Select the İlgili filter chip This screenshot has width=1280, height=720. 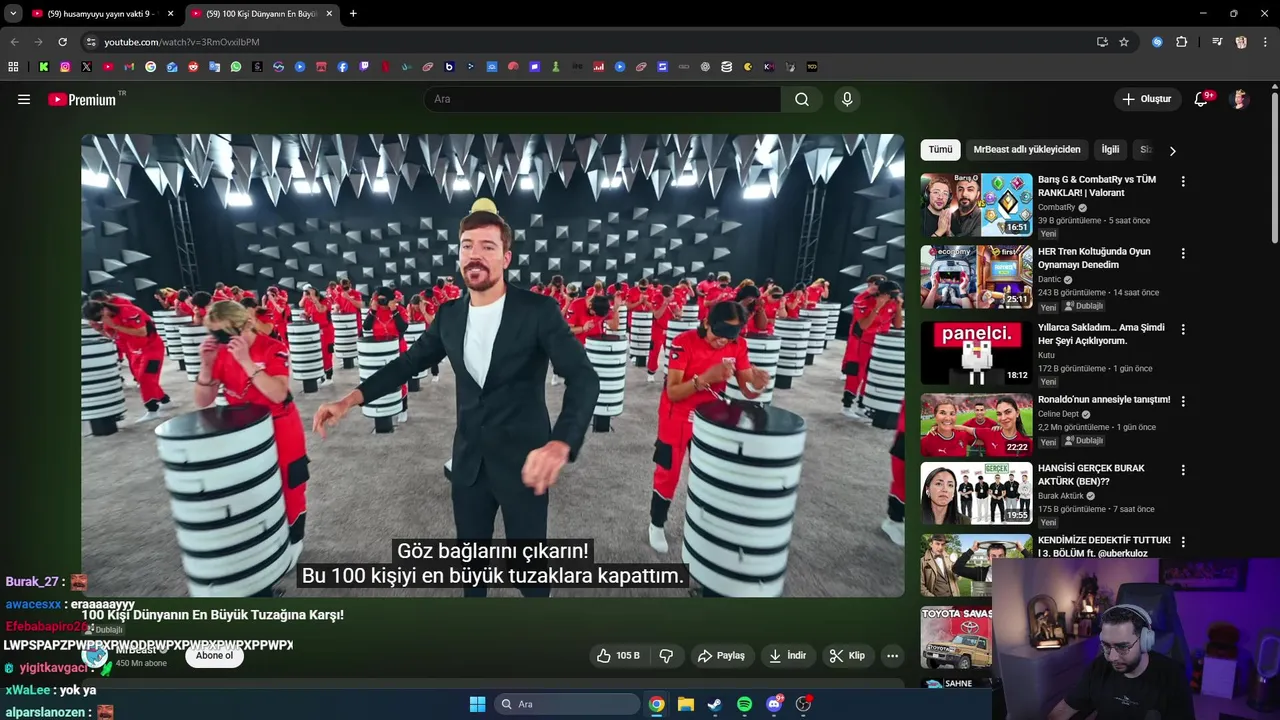1110,150
